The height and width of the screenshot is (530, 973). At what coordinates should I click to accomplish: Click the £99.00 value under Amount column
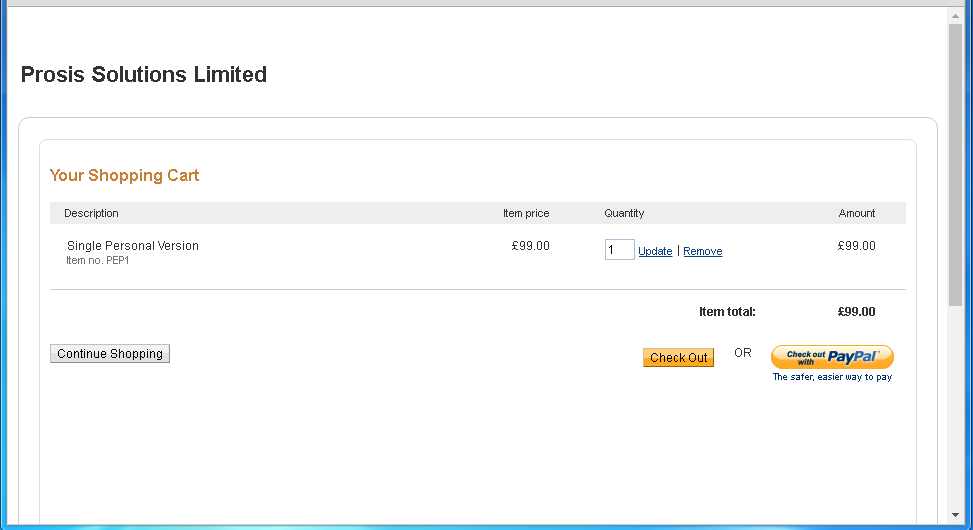[x=856, y=246]
